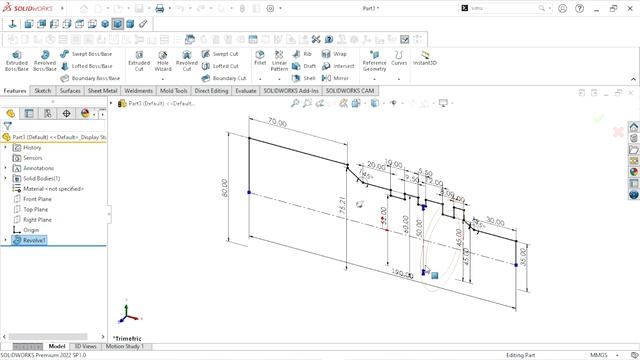Expand the Revolve1 feature node
Screen dimensions: 640x360
click(x=5, y=240)
